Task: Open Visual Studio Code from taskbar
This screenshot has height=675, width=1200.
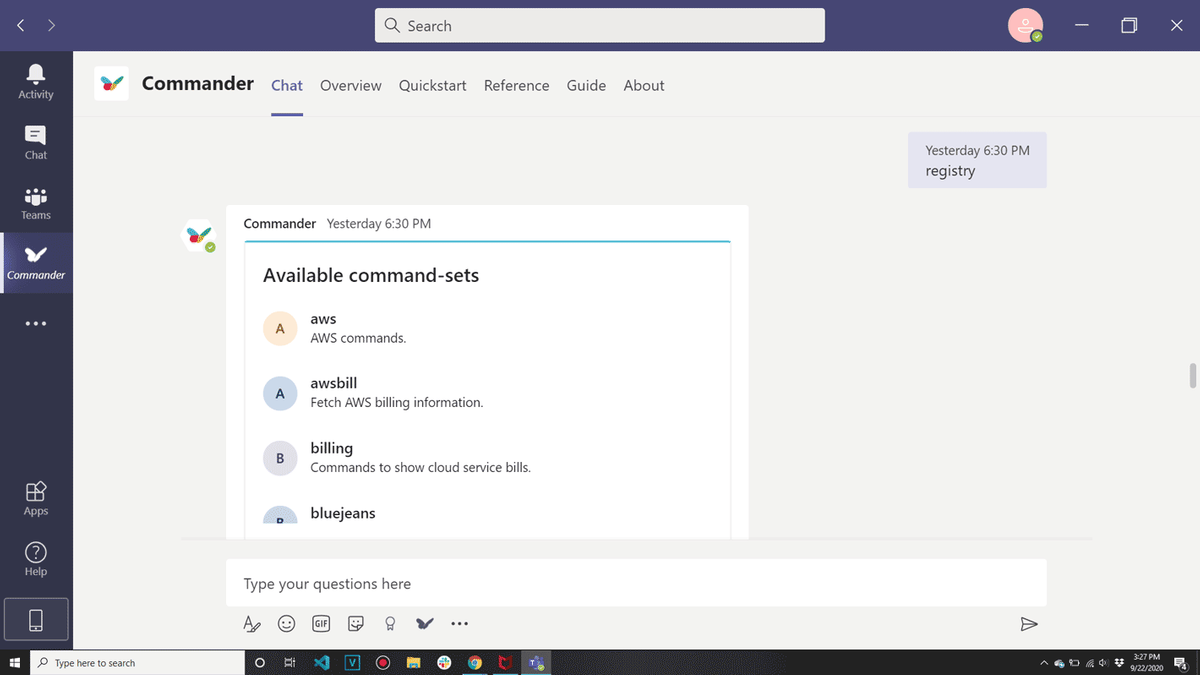Action: (321, 662)
